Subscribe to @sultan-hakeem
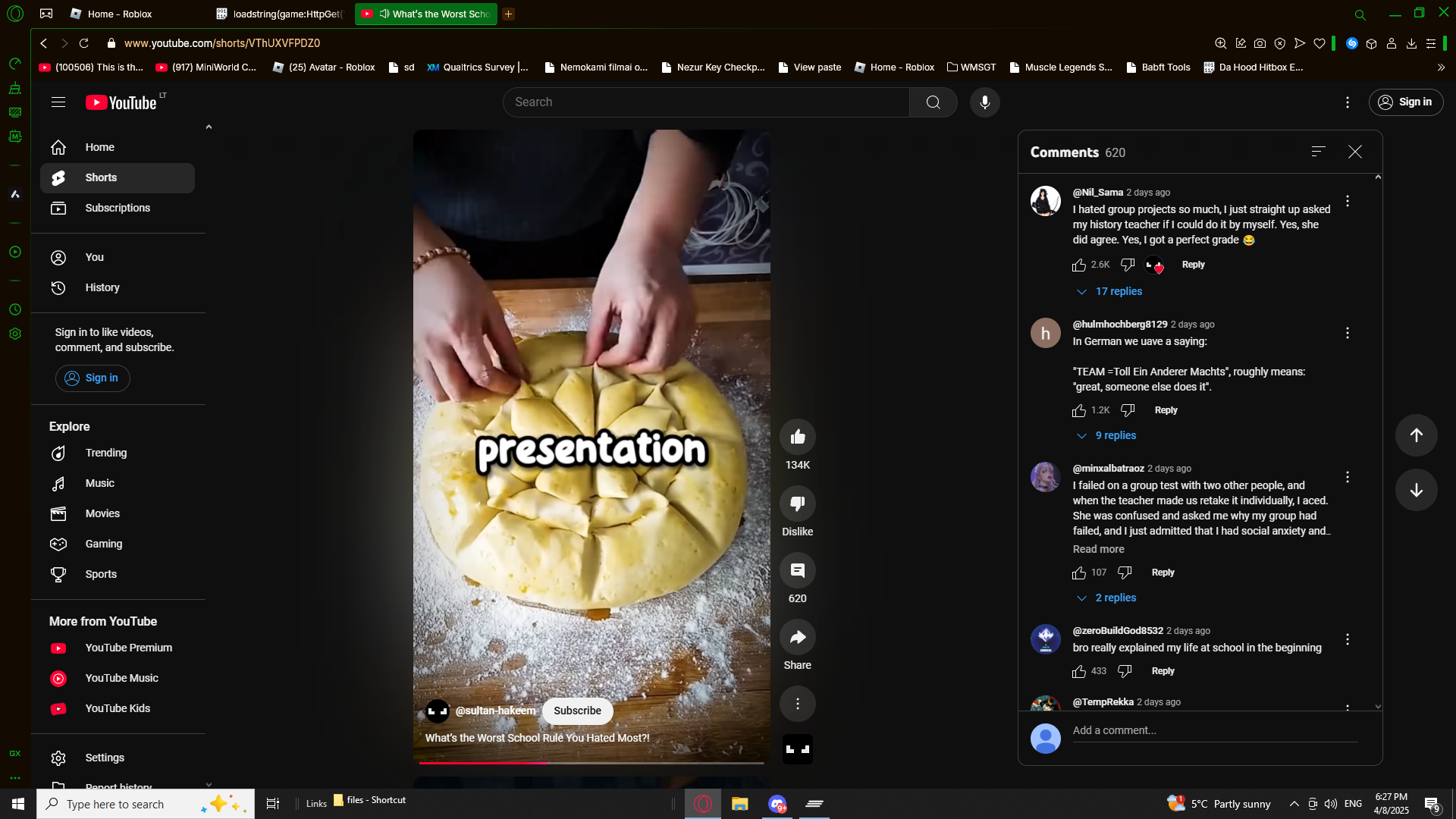 point(577,711)
